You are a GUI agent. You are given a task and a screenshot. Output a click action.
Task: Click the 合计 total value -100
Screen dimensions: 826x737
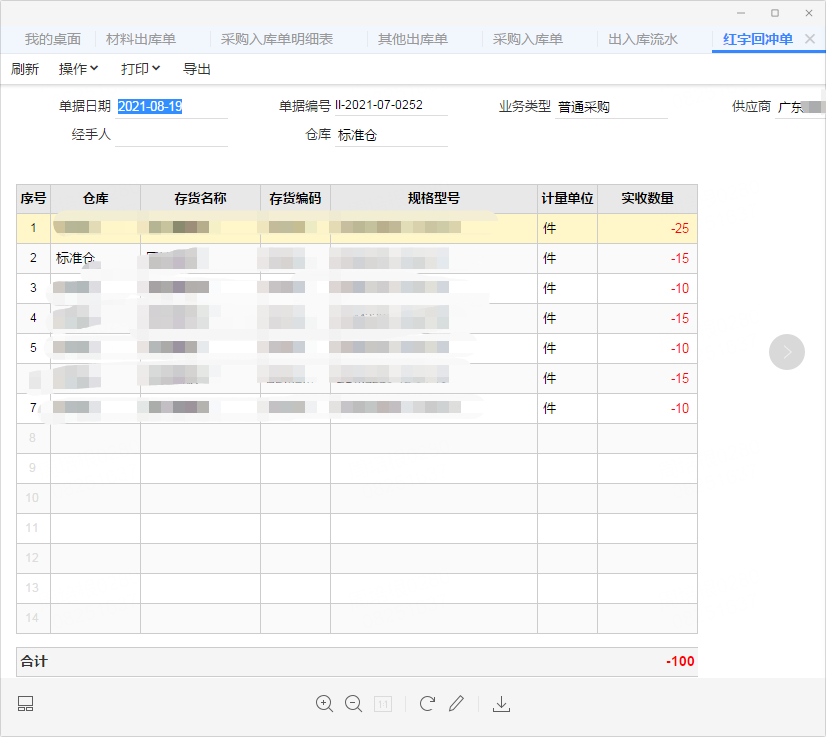tap(680, 662)
